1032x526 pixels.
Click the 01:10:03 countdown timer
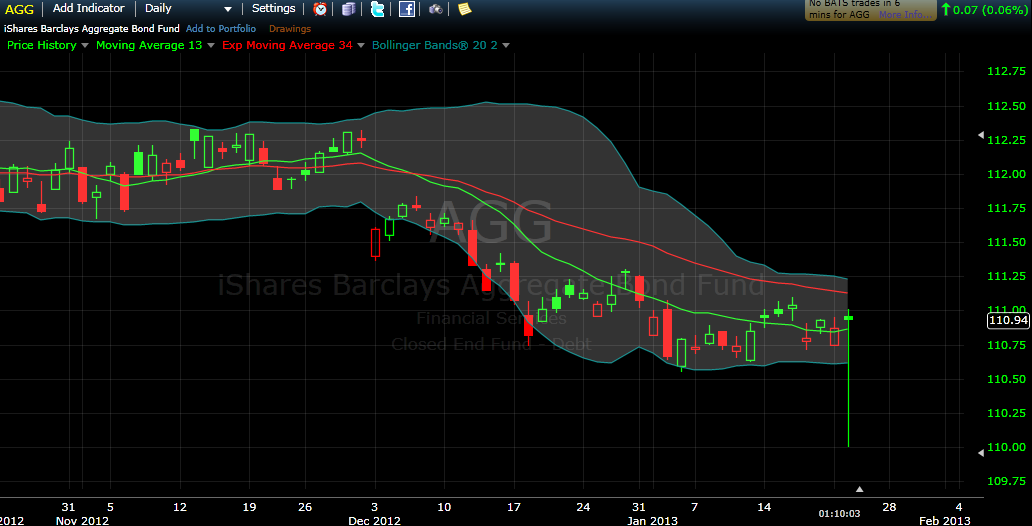click(839, 513)
